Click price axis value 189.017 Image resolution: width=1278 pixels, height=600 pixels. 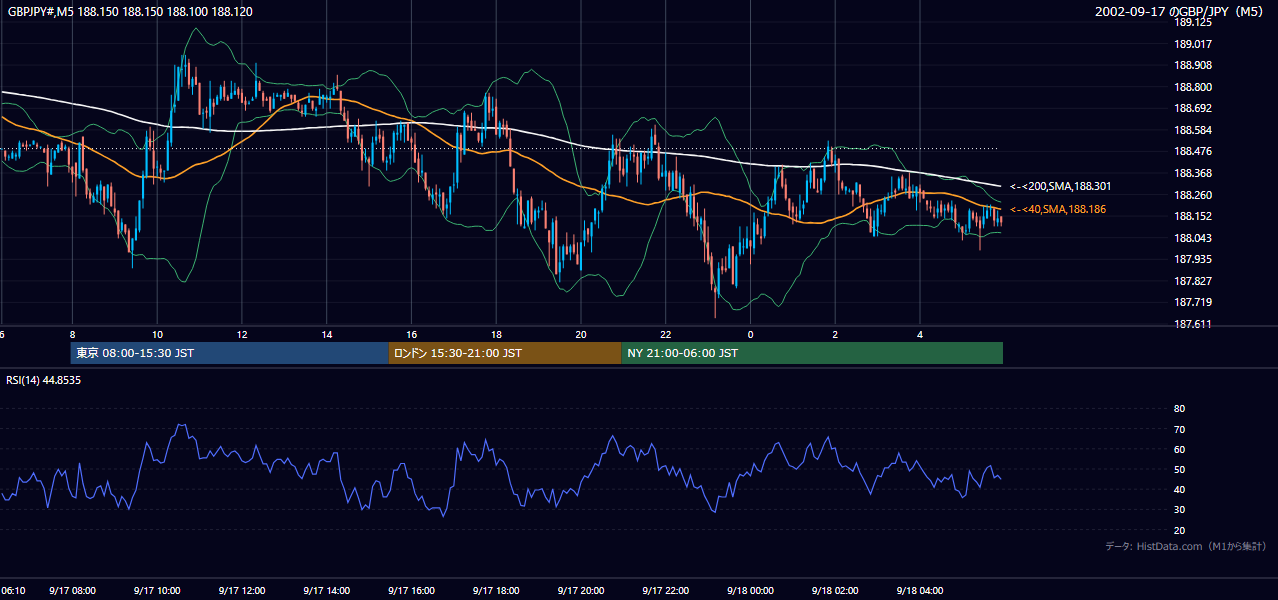coord(1192,44)
